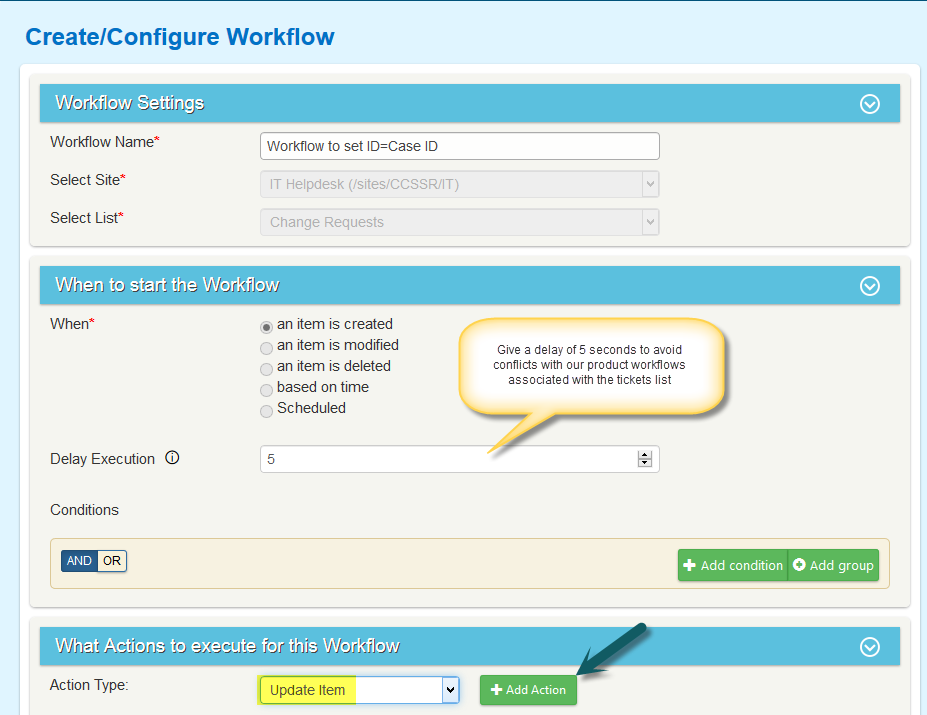
Task: Click the Delay Execution info icon
Action: [172, 459]
